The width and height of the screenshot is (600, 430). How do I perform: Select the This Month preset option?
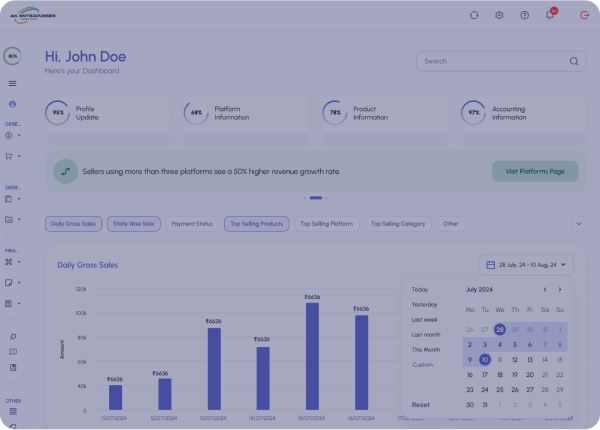tap(426, 349)
